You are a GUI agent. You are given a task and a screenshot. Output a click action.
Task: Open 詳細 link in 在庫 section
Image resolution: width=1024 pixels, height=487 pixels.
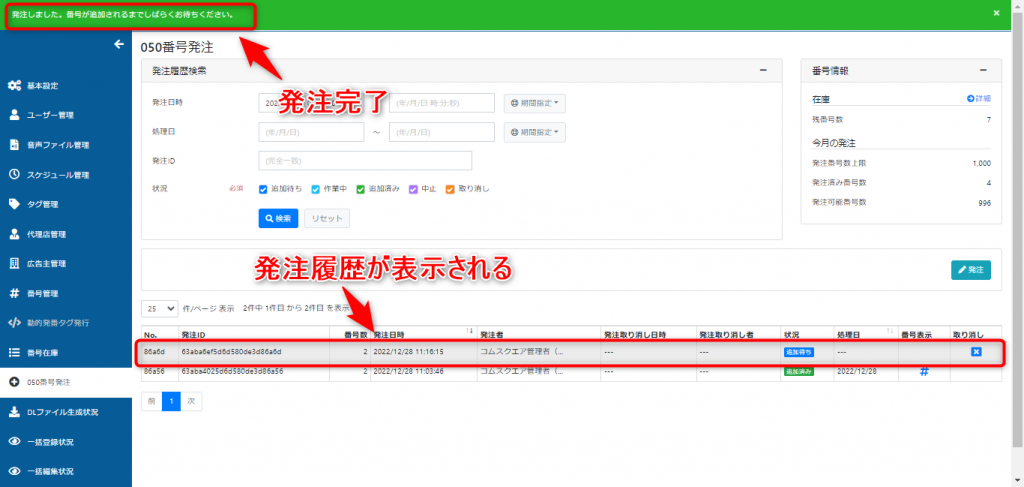click(979, 99)
